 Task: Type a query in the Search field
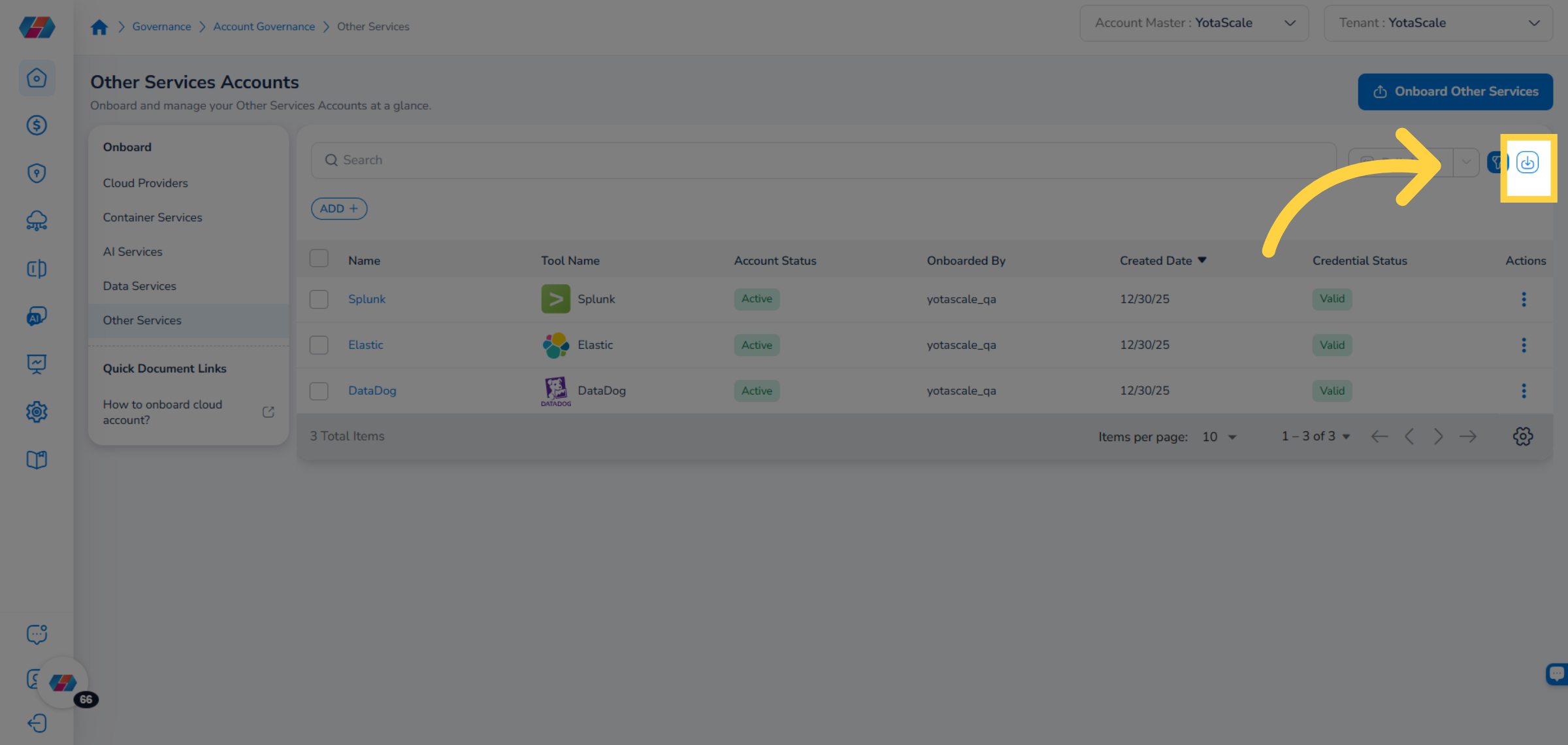coord(653,159)
